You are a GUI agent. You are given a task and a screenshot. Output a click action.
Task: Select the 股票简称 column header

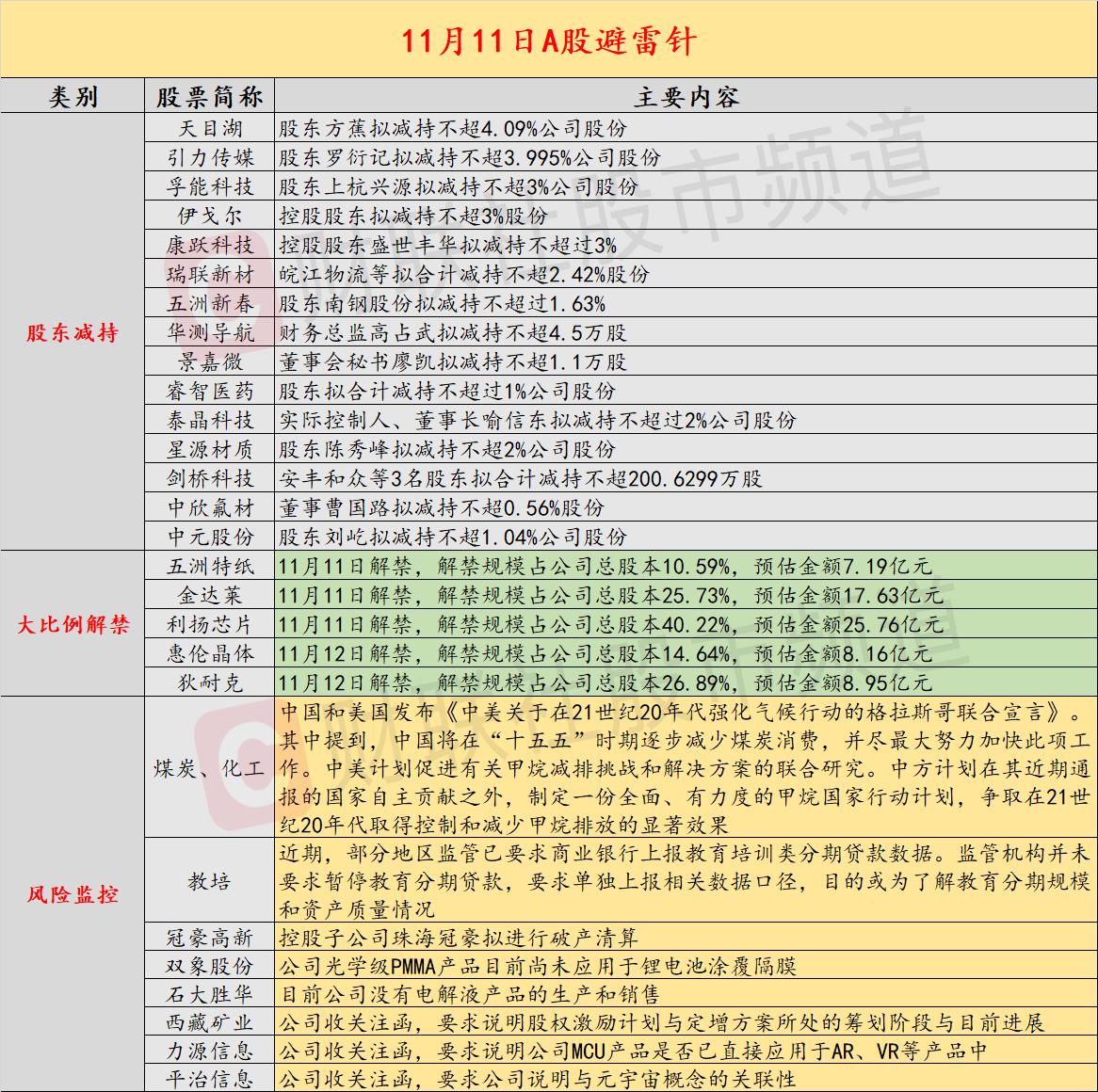[209, 96]
